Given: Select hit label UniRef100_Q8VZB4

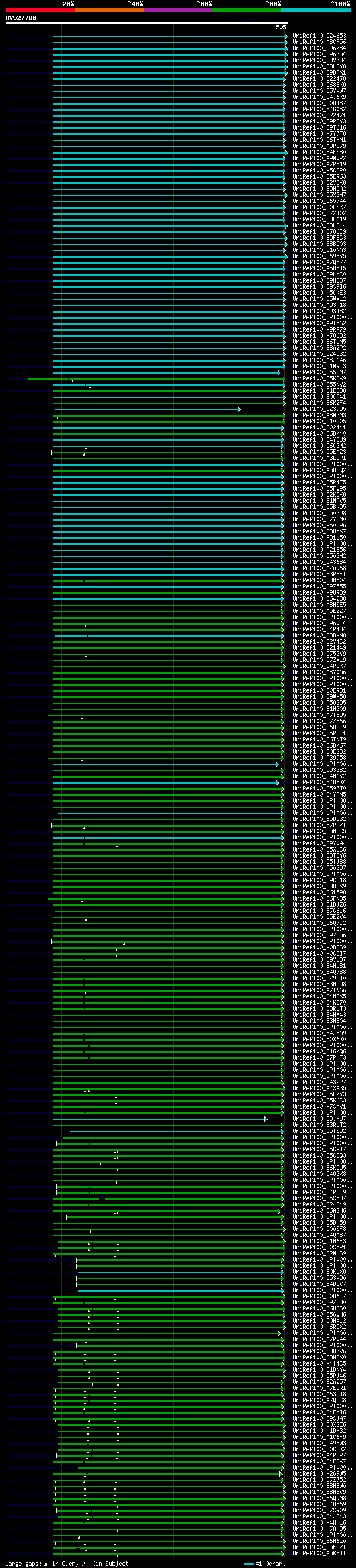Looking at the screenshot, I should (x=319, y=60).
